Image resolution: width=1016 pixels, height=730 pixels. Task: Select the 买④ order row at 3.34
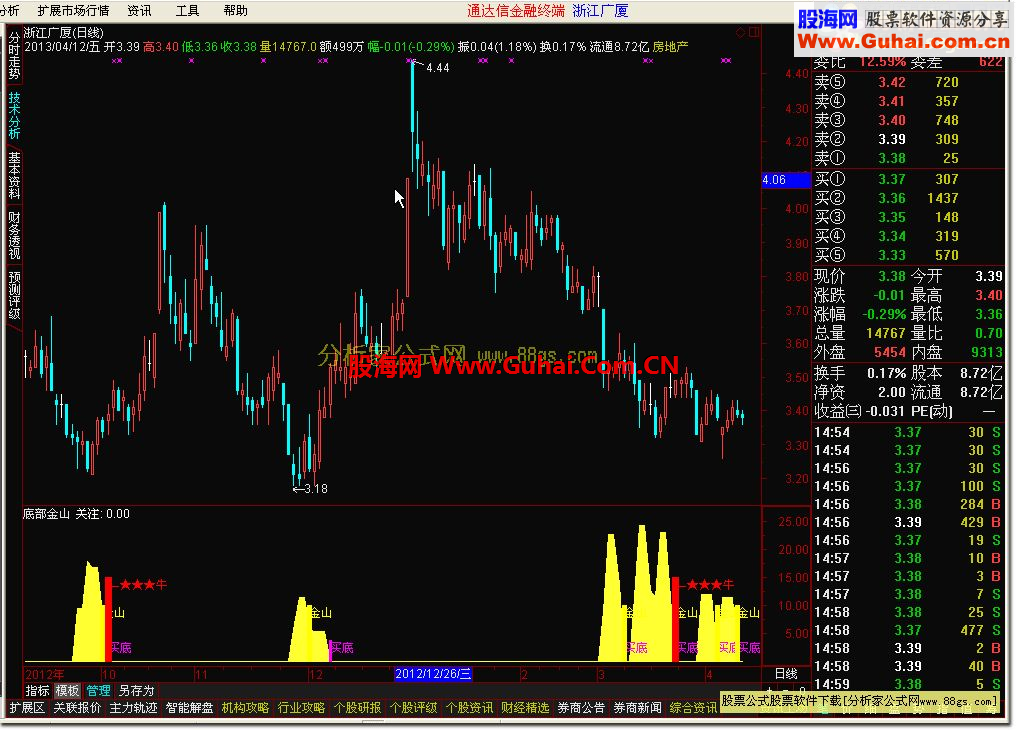[908, 236]
